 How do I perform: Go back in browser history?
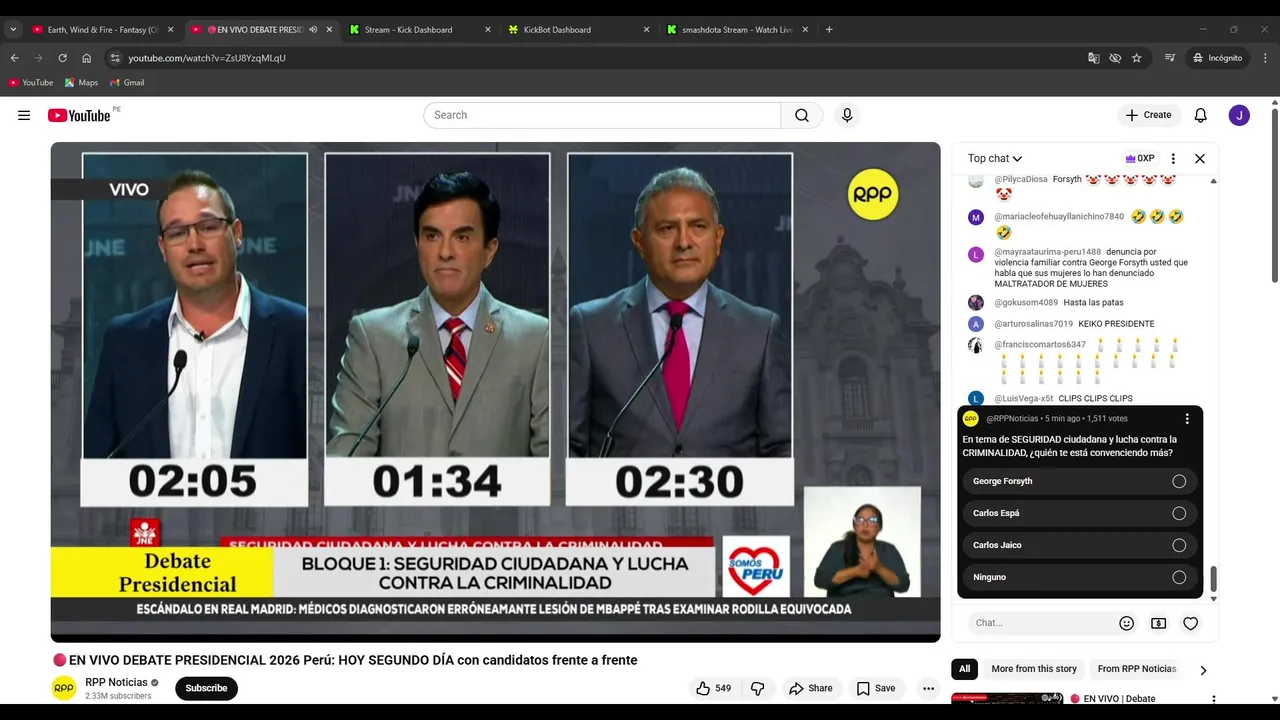point(14,58)
